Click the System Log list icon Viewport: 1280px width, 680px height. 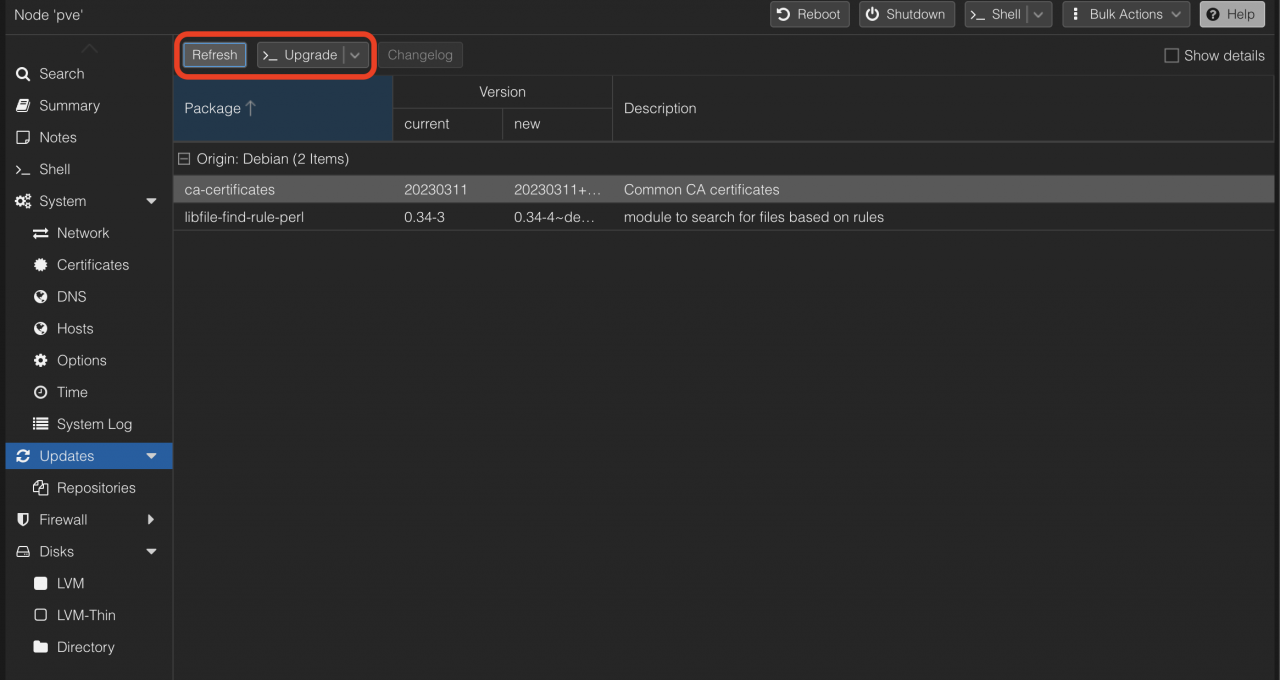pyautogui.click(x=41, y=424)
